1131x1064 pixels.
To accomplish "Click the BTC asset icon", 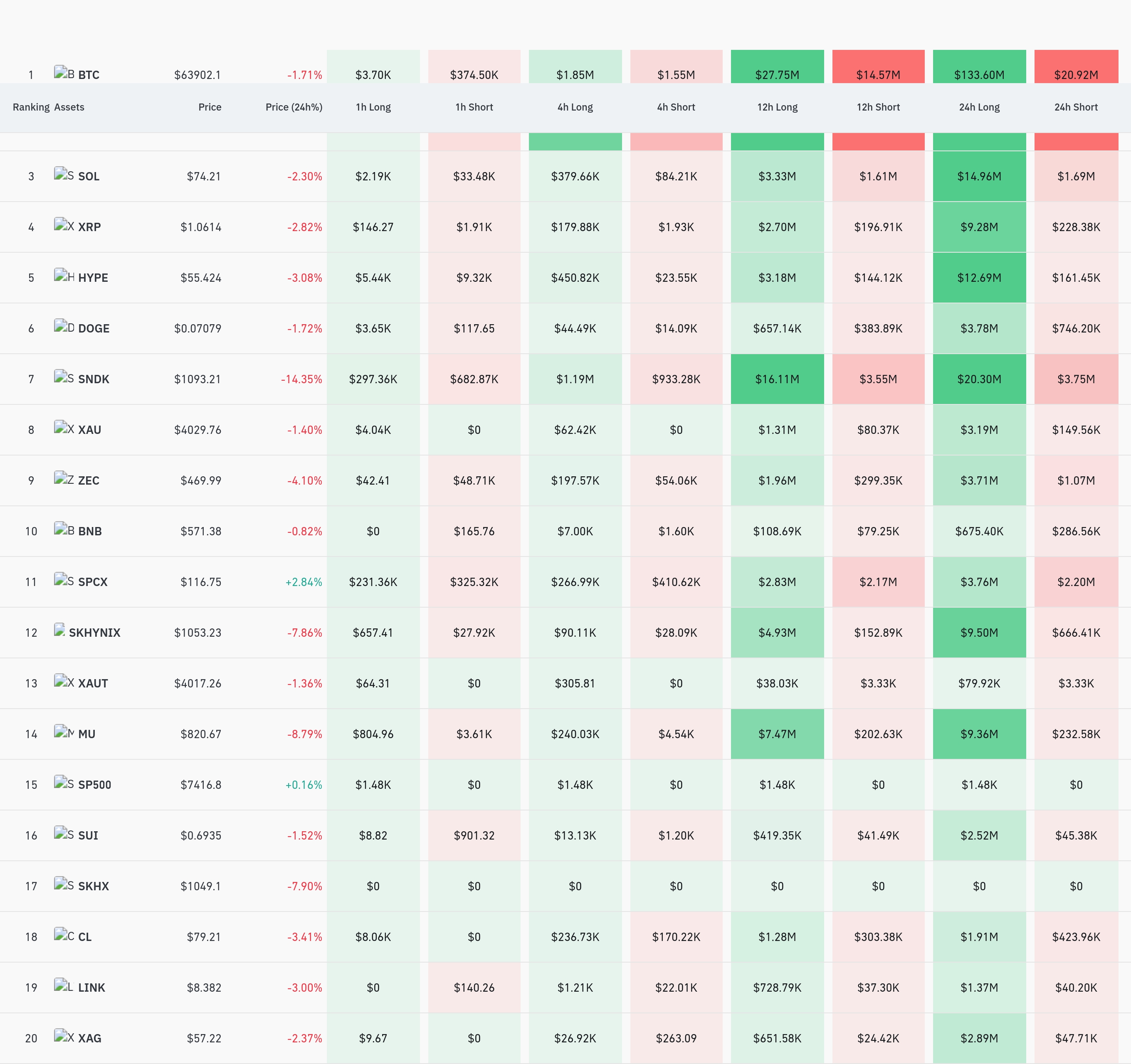I will pyautogui.click(x=64, y=73).
